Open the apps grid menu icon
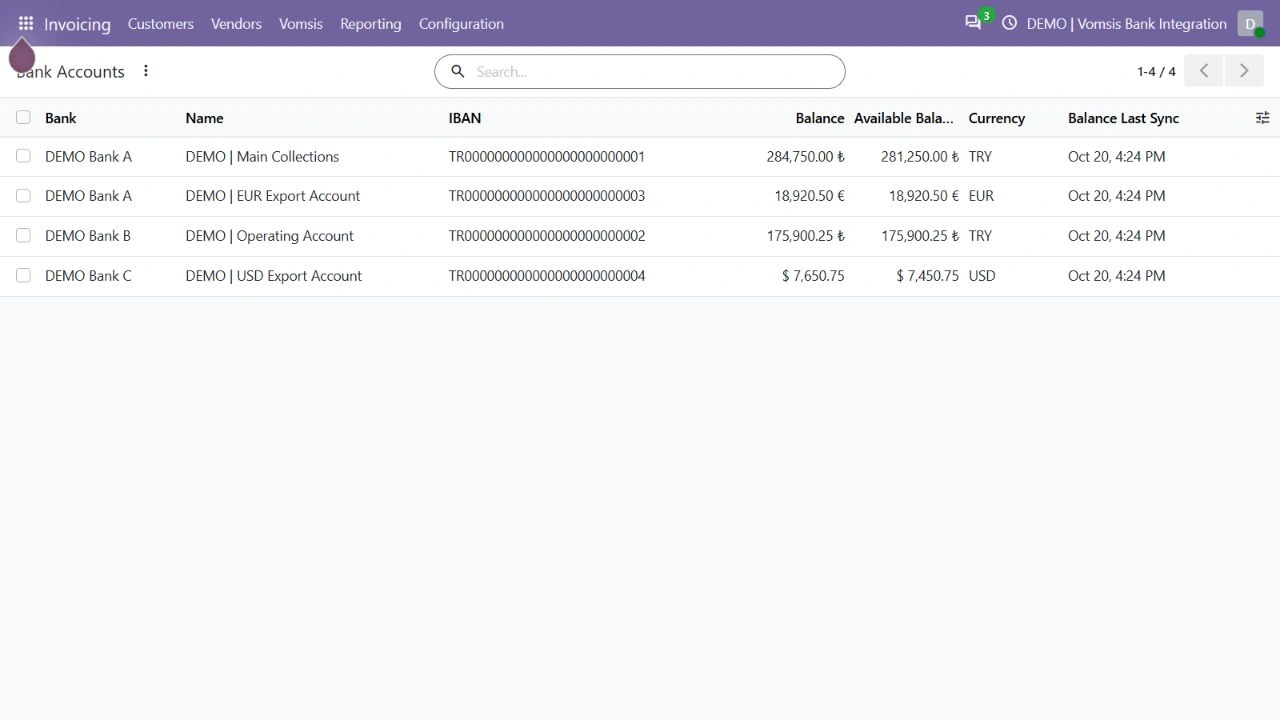Viewport: 1280px width, 720px height. pos(26,23)
